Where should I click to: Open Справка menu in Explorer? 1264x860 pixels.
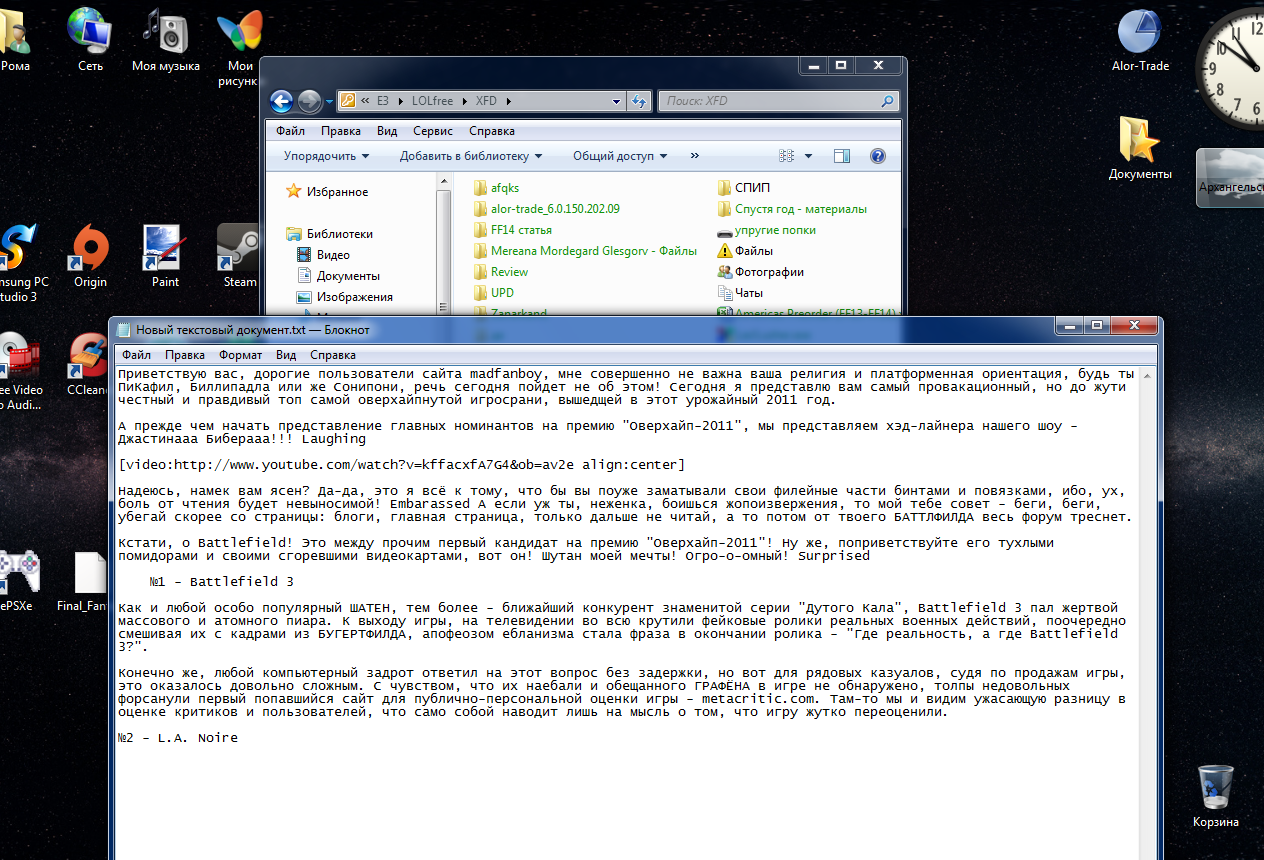(492, 131)
